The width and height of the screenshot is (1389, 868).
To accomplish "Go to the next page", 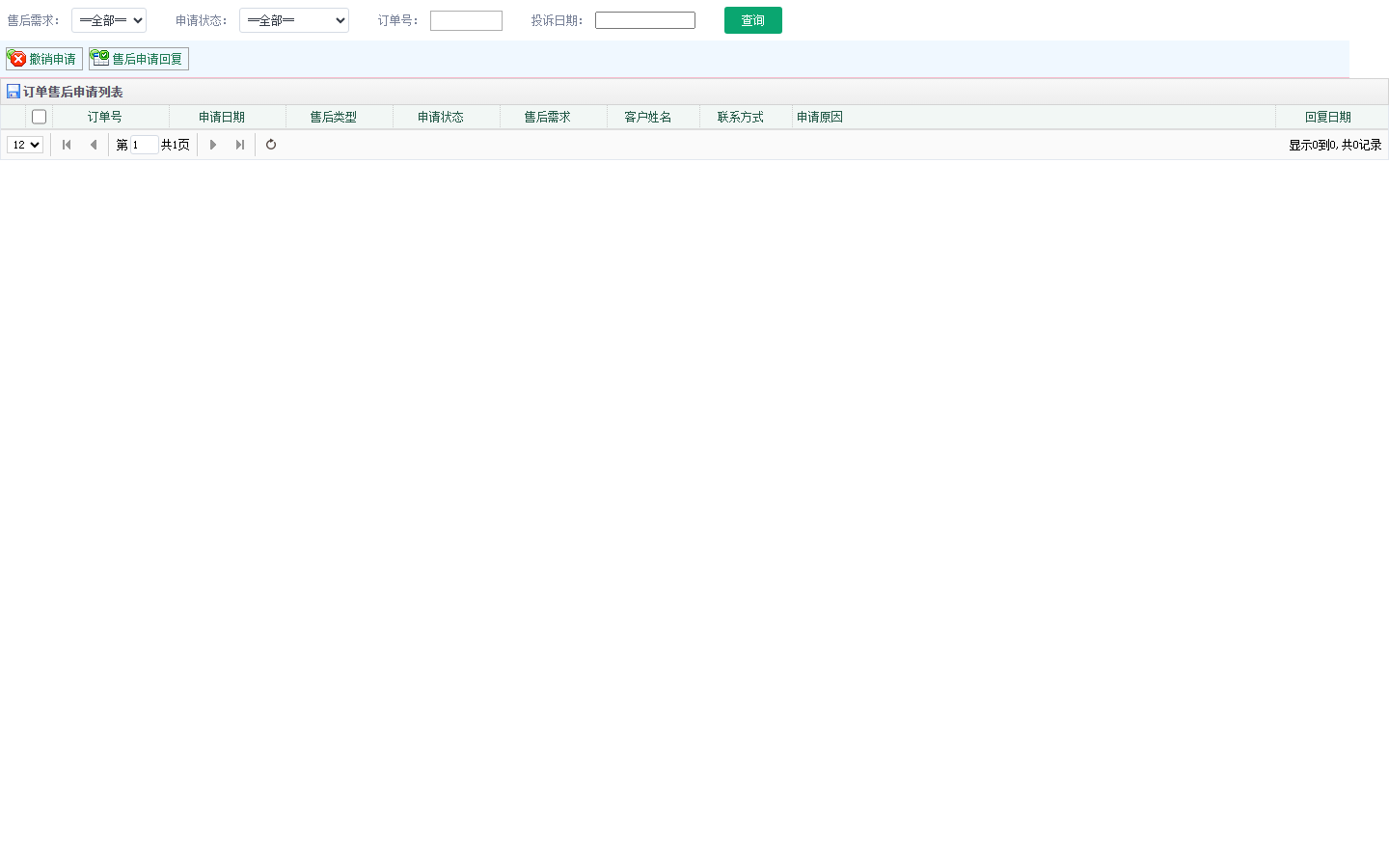I will pyautogui.click(x=213, y=145).
